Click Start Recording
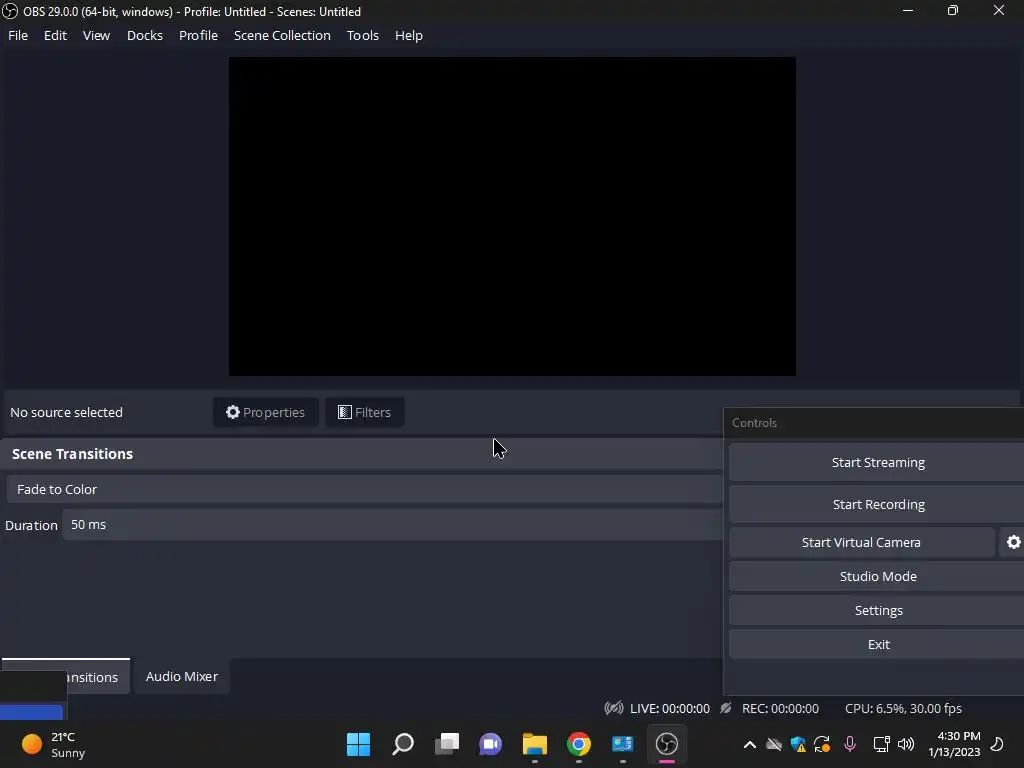The height and width of the screenshot is (768, 1024). tap(877, 504)
